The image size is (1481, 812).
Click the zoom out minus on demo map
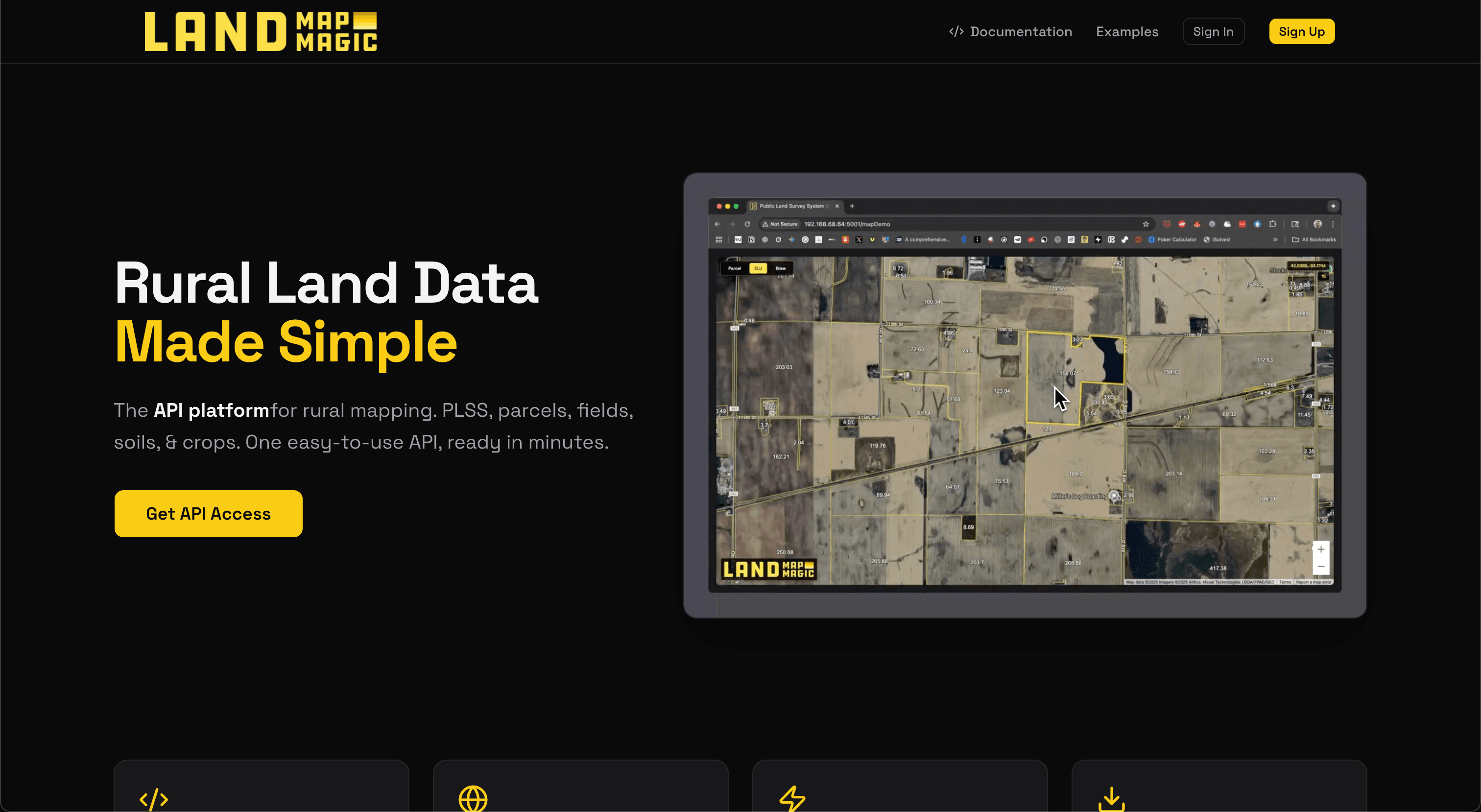[x=1321, y=567]
